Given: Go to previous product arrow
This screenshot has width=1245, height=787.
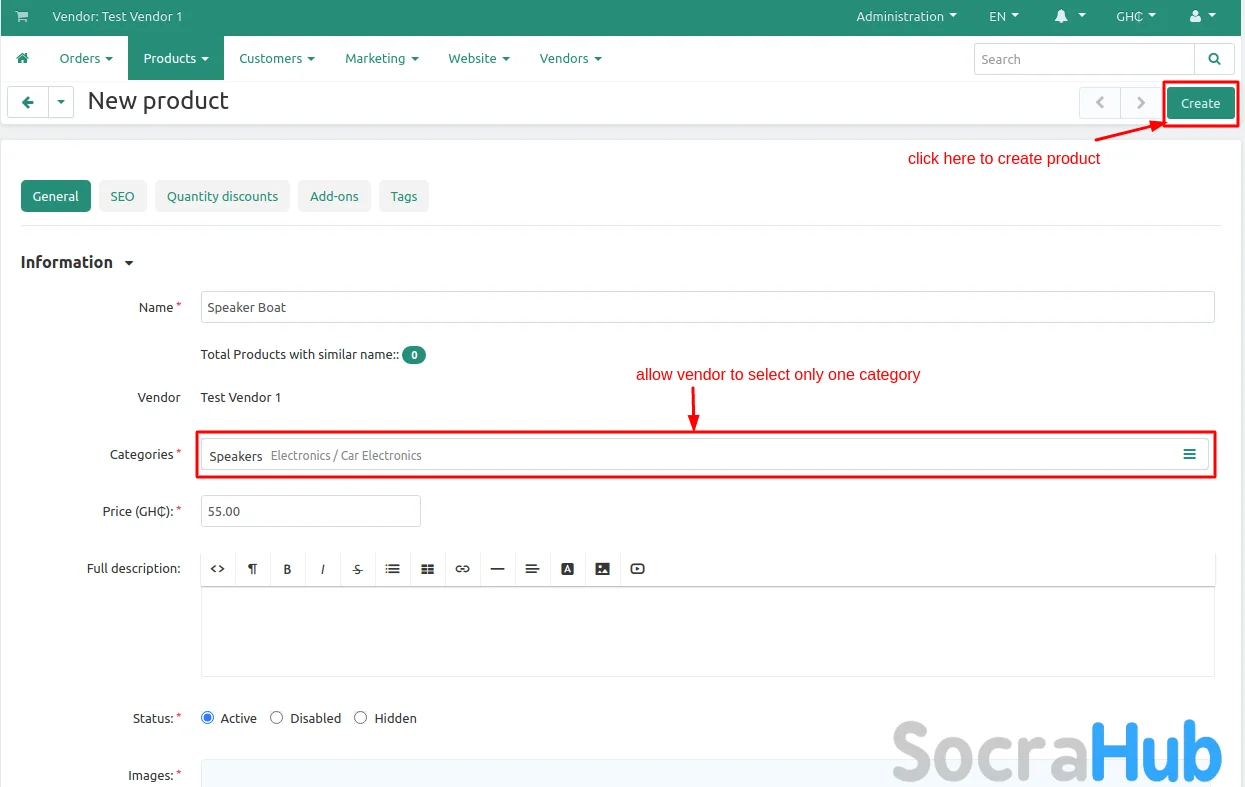Looking at the screenshot, I should point(1099,103).
